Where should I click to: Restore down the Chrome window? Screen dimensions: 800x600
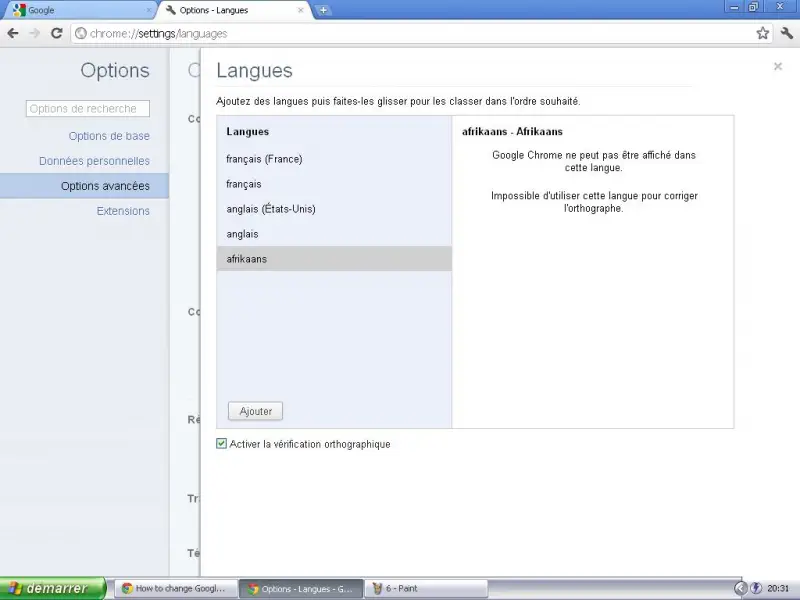(754, 7)
